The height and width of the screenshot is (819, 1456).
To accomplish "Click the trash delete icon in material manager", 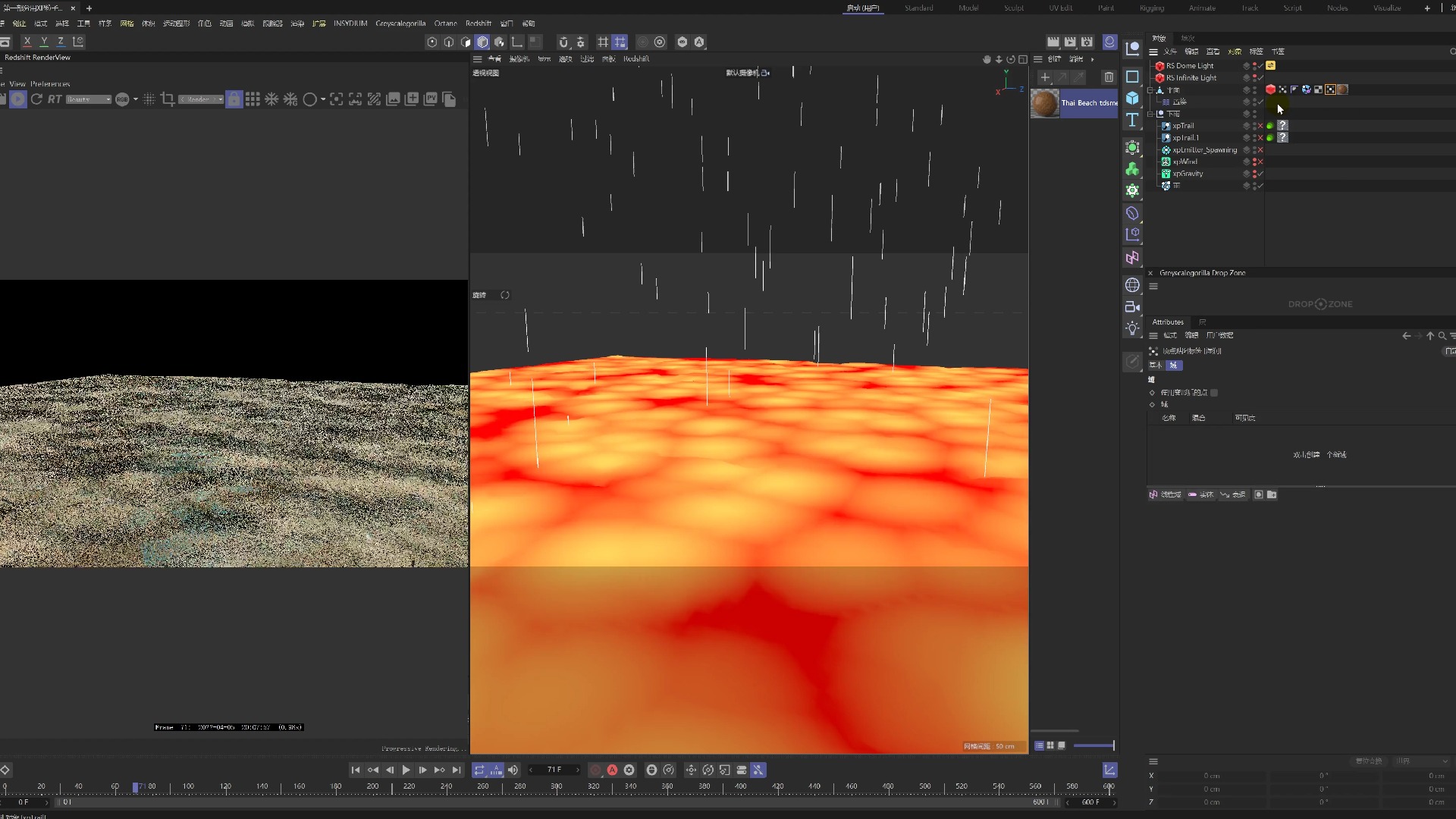I will point(1109,77).
